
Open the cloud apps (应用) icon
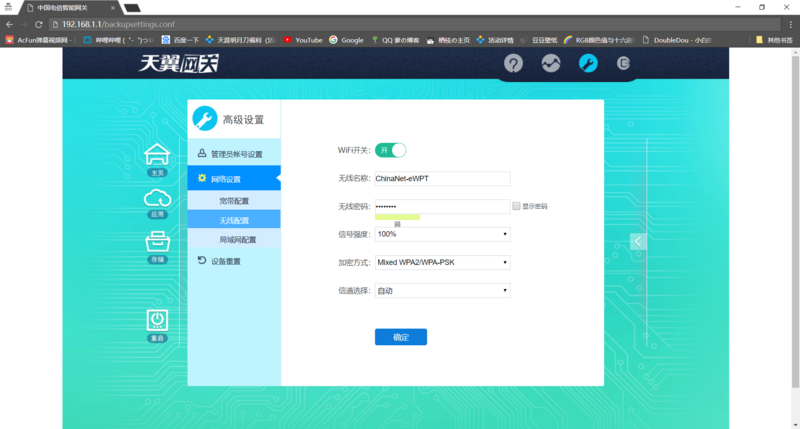[x=157, y=199]
